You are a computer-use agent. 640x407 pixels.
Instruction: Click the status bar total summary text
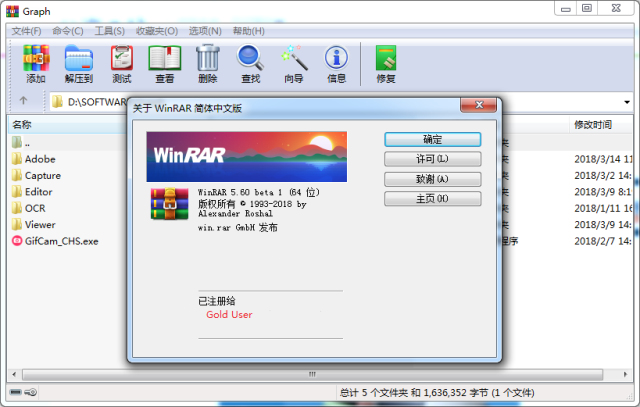tap(437, 393)
